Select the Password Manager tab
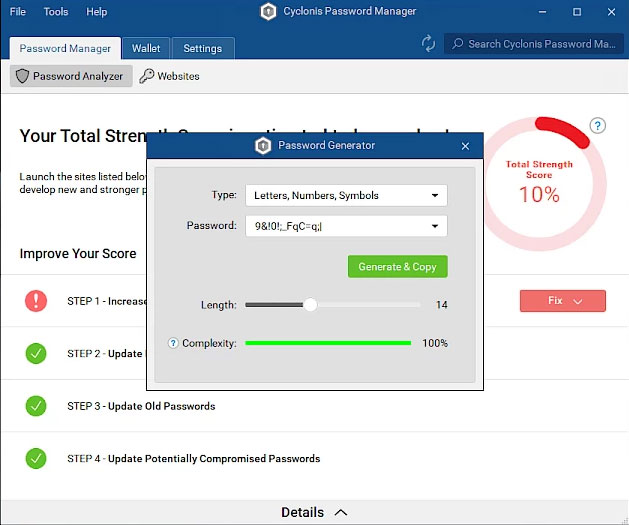629x525 pixels. (x=65, y=49)
